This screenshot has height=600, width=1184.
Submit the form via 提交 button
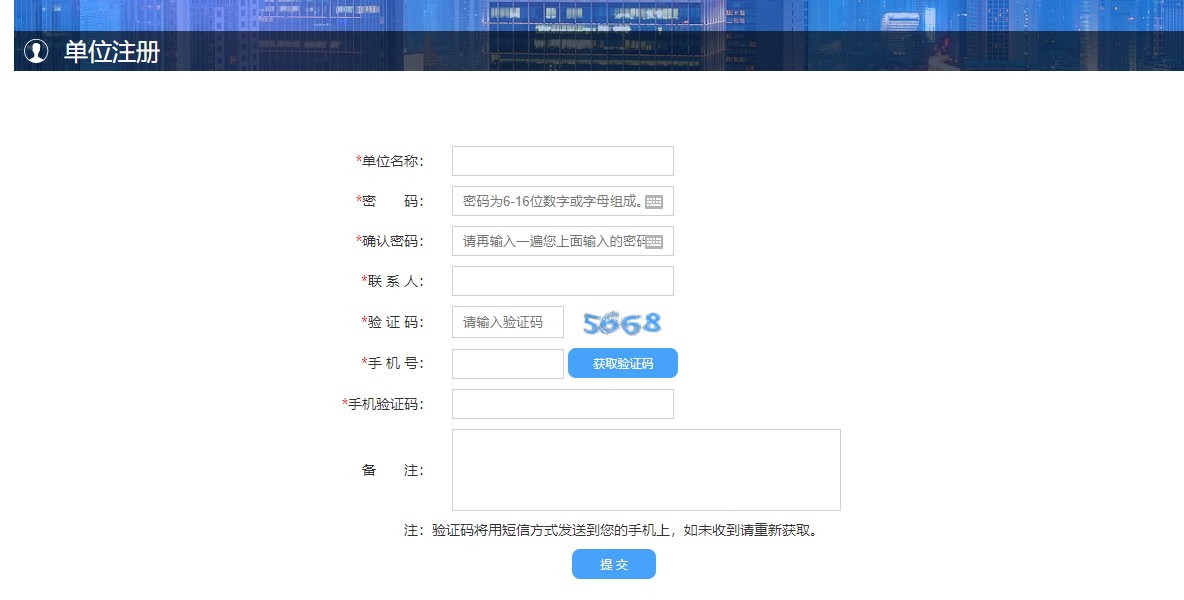pyautogui.click(x=613, y=564)
